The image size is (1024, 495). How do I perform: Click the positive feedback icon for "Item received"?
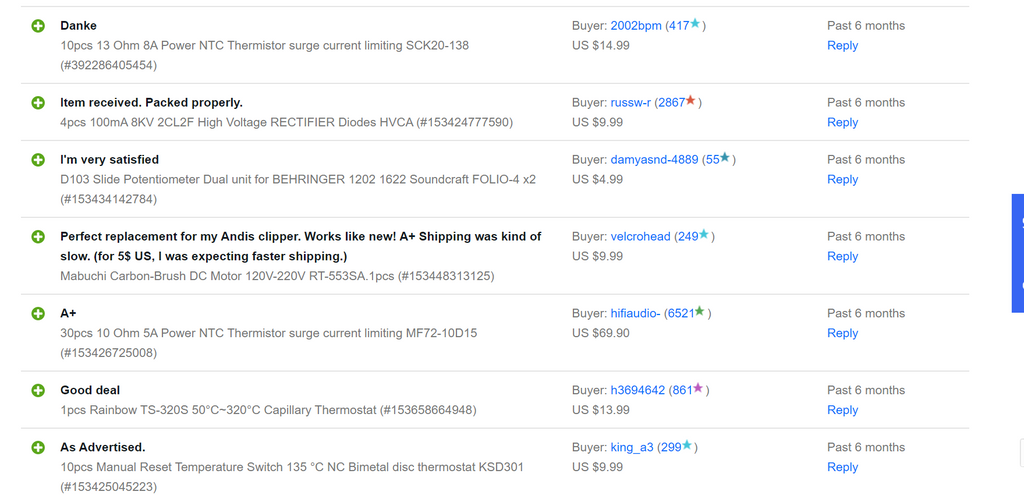point(38,103)
